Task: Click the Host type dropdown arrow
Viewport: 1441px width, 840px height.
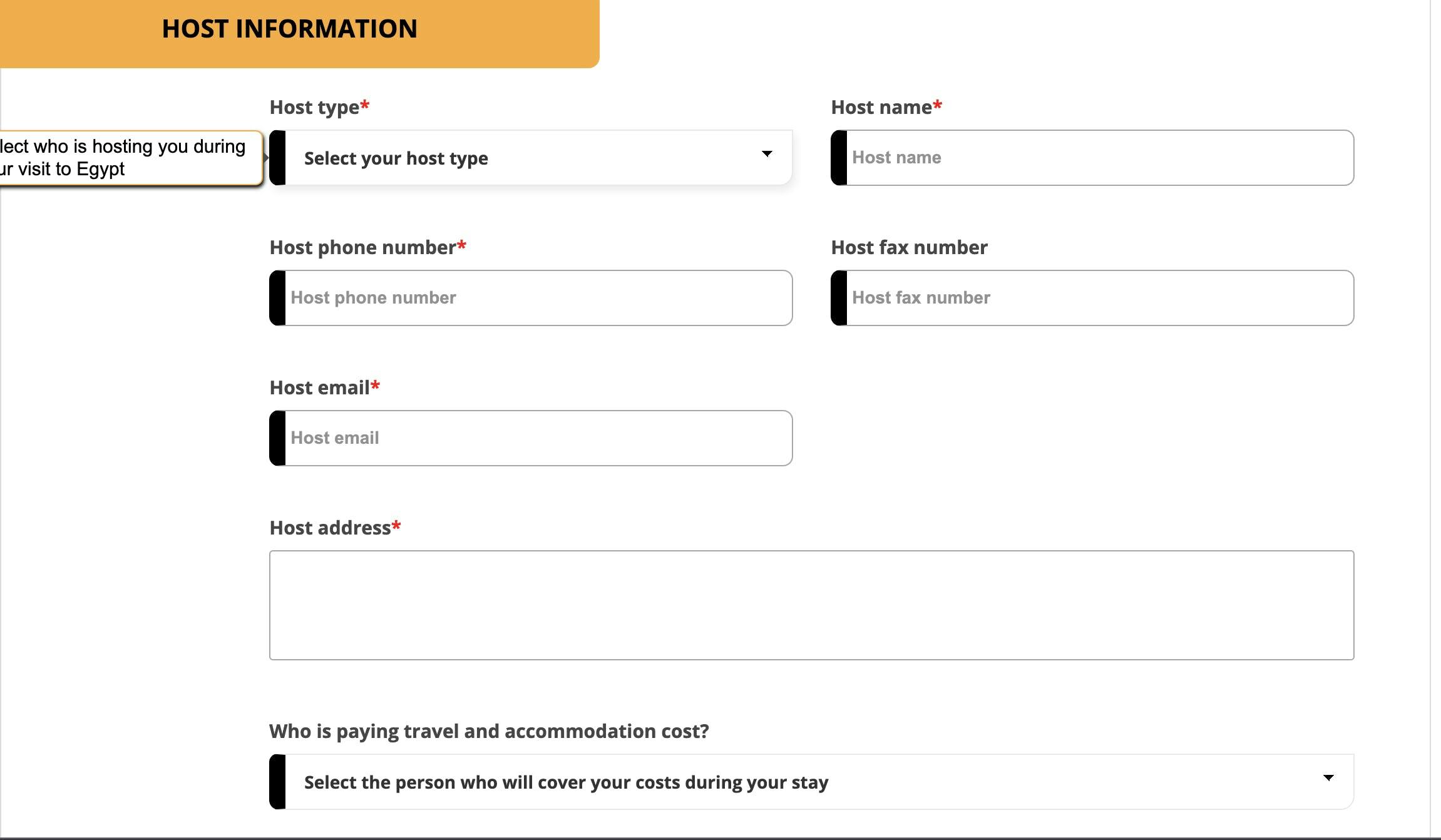Action: pos(767,154)
